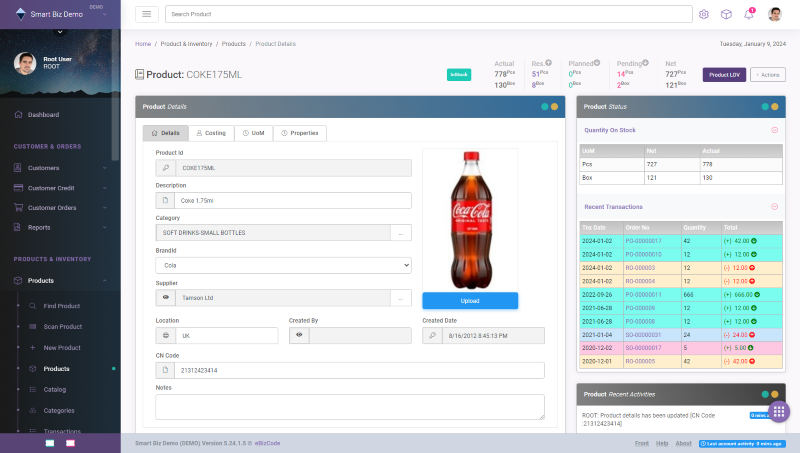Click the Categories icon in sidebar
Image resolution: width=800 pixels, height=453 pixels.
click(x=33, y=410)
